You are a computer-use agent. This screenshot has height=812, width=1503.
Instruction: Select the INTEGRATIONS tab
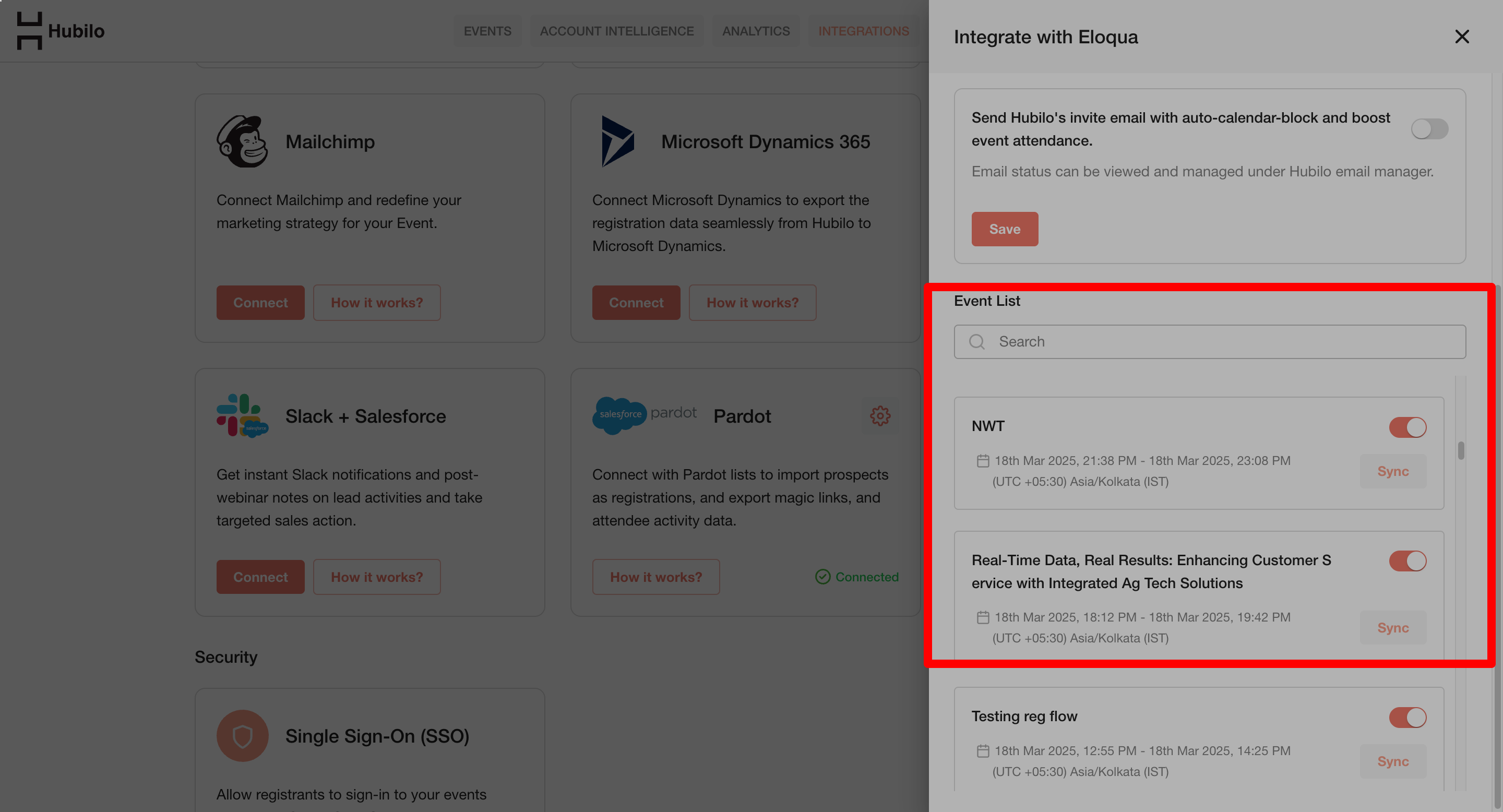(x=864, y=31)
